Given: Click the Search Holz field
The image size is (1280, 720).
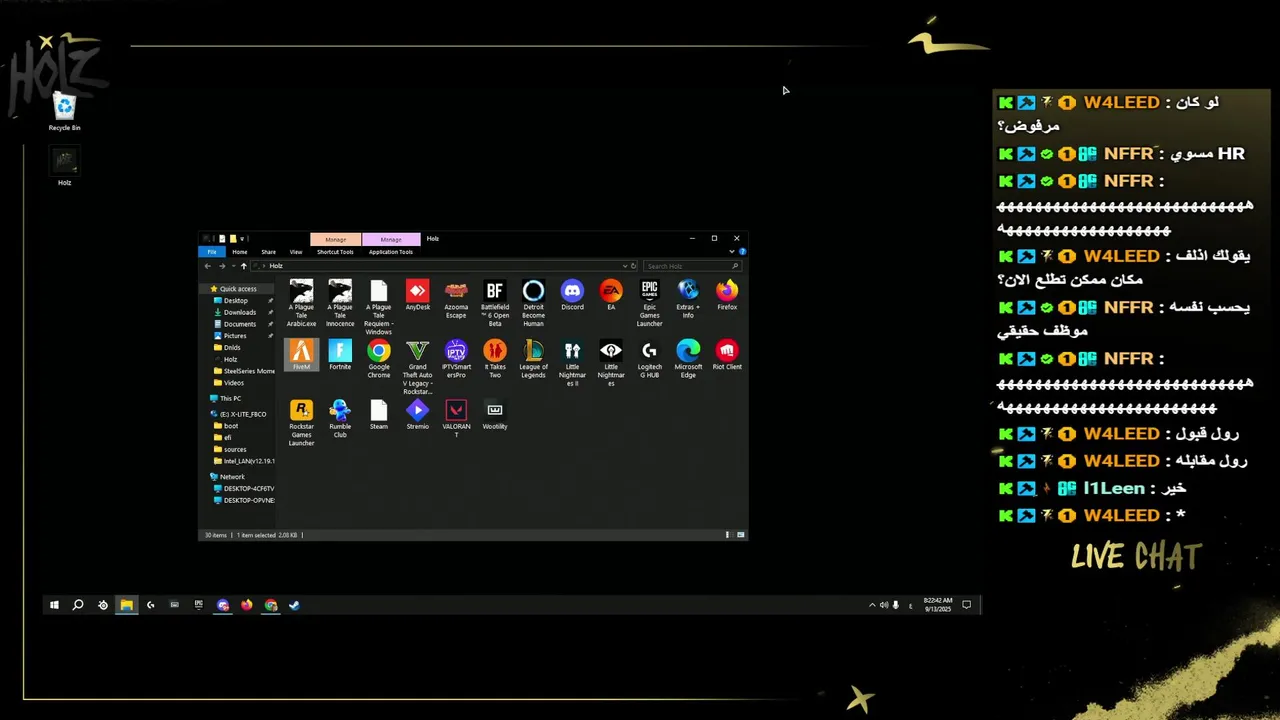Looking at the screenshot, I should coord(692,266).
